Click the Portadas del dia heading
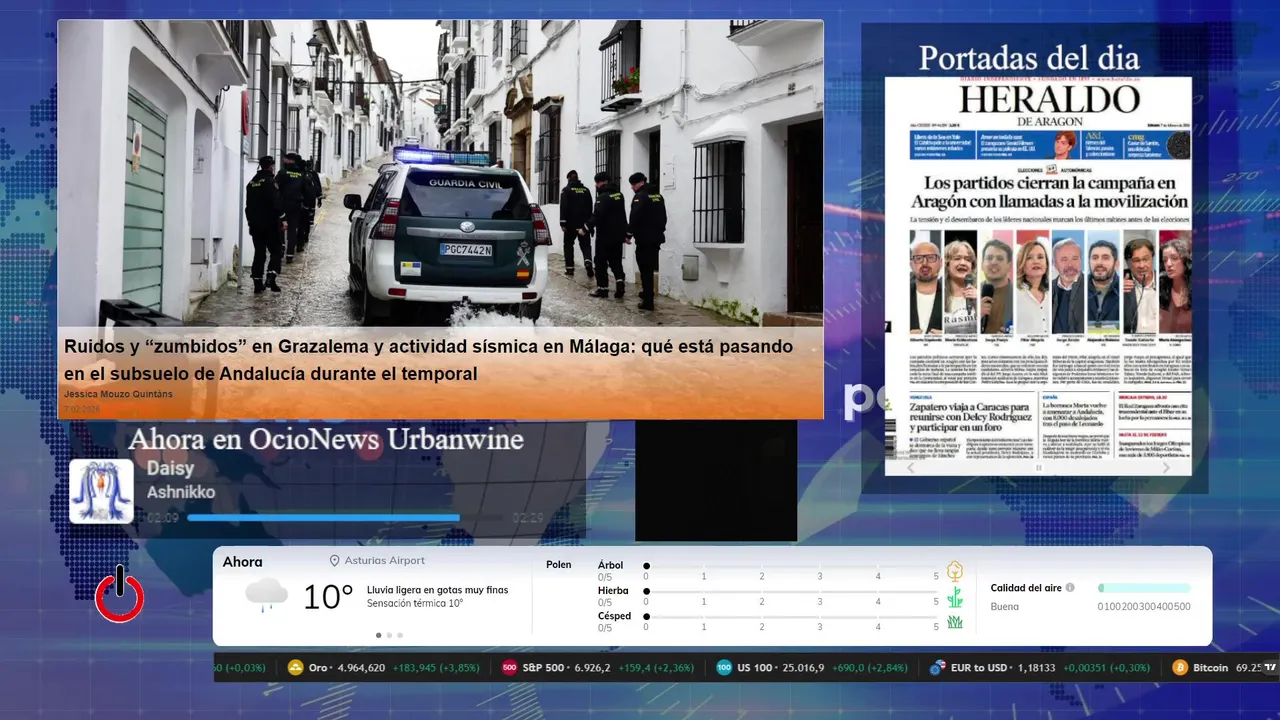Image resolution: width=1280 pixels, height=720 pixels. (1029, 57)
